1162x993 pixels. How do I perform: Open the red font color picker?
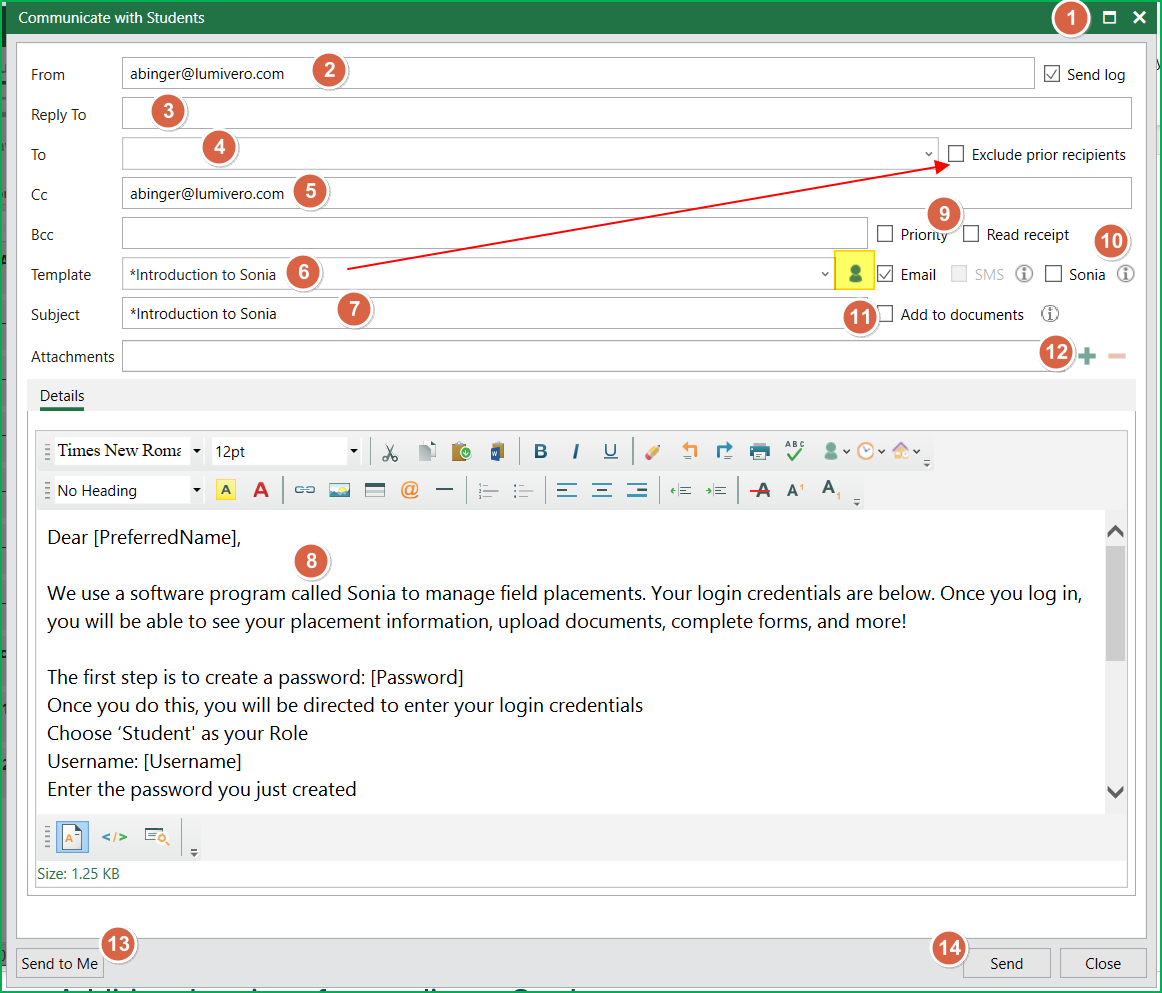click(261, 490)
